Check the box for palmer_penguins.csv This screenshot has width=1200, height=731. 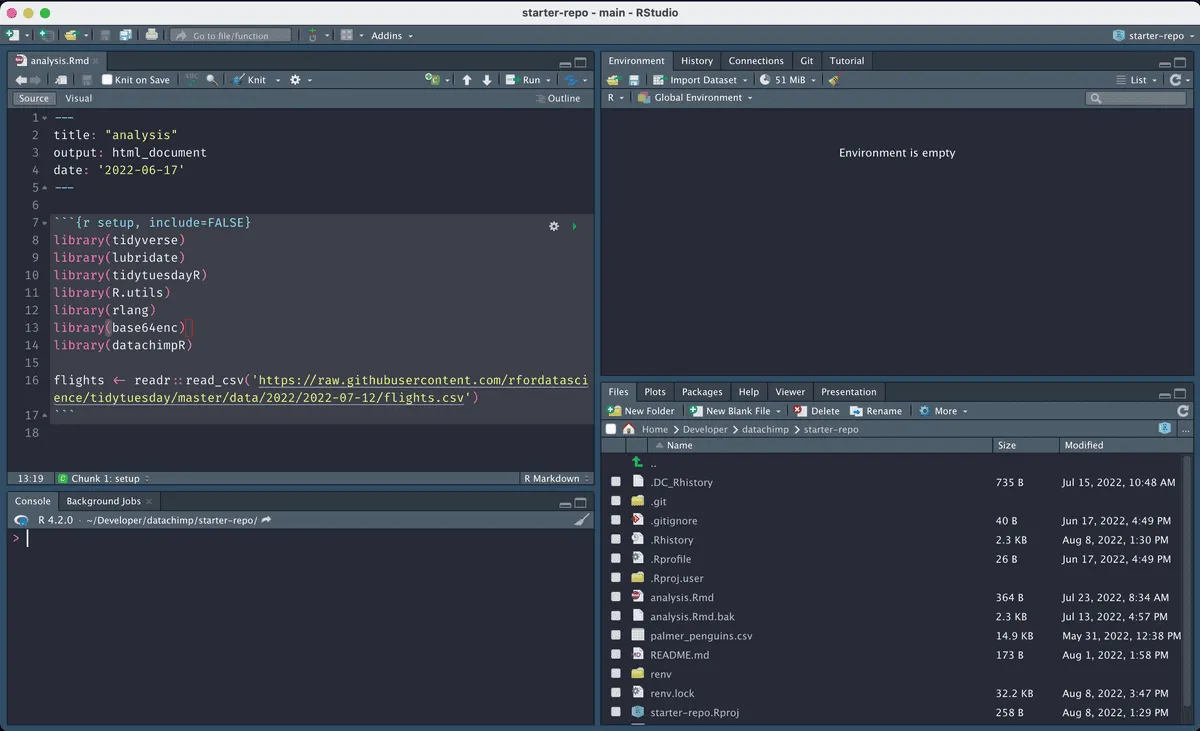[616, 636]
